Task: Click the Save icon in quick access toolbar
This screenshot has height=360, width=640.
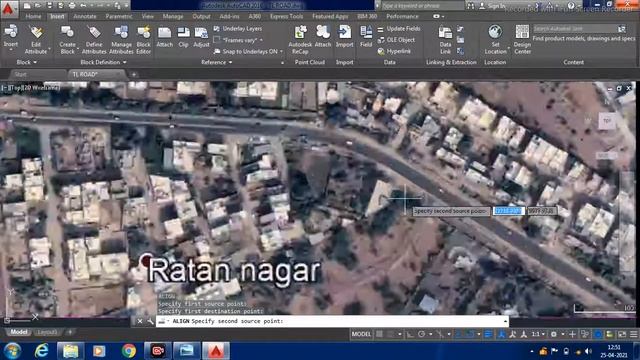Action: pyautogui.click(x=49, y=6)
